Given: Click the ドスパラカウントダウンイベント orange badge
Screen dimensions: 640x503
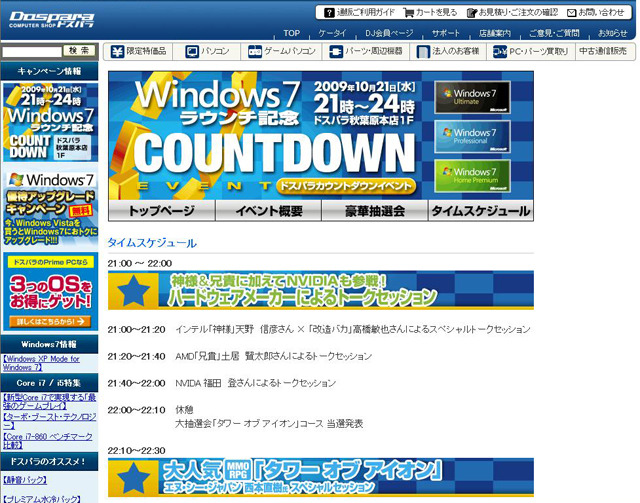Looking at the screenshot, I should pyautogui.click(x=346, y=186).
